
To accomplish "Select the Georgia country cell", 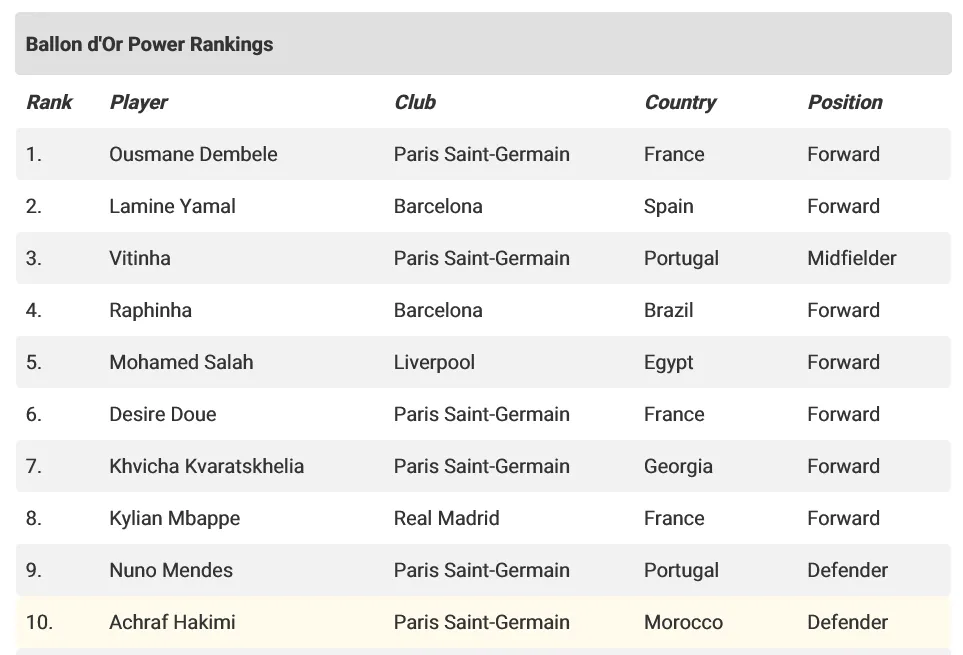I will pyautogui.click(x=678, y=467).
